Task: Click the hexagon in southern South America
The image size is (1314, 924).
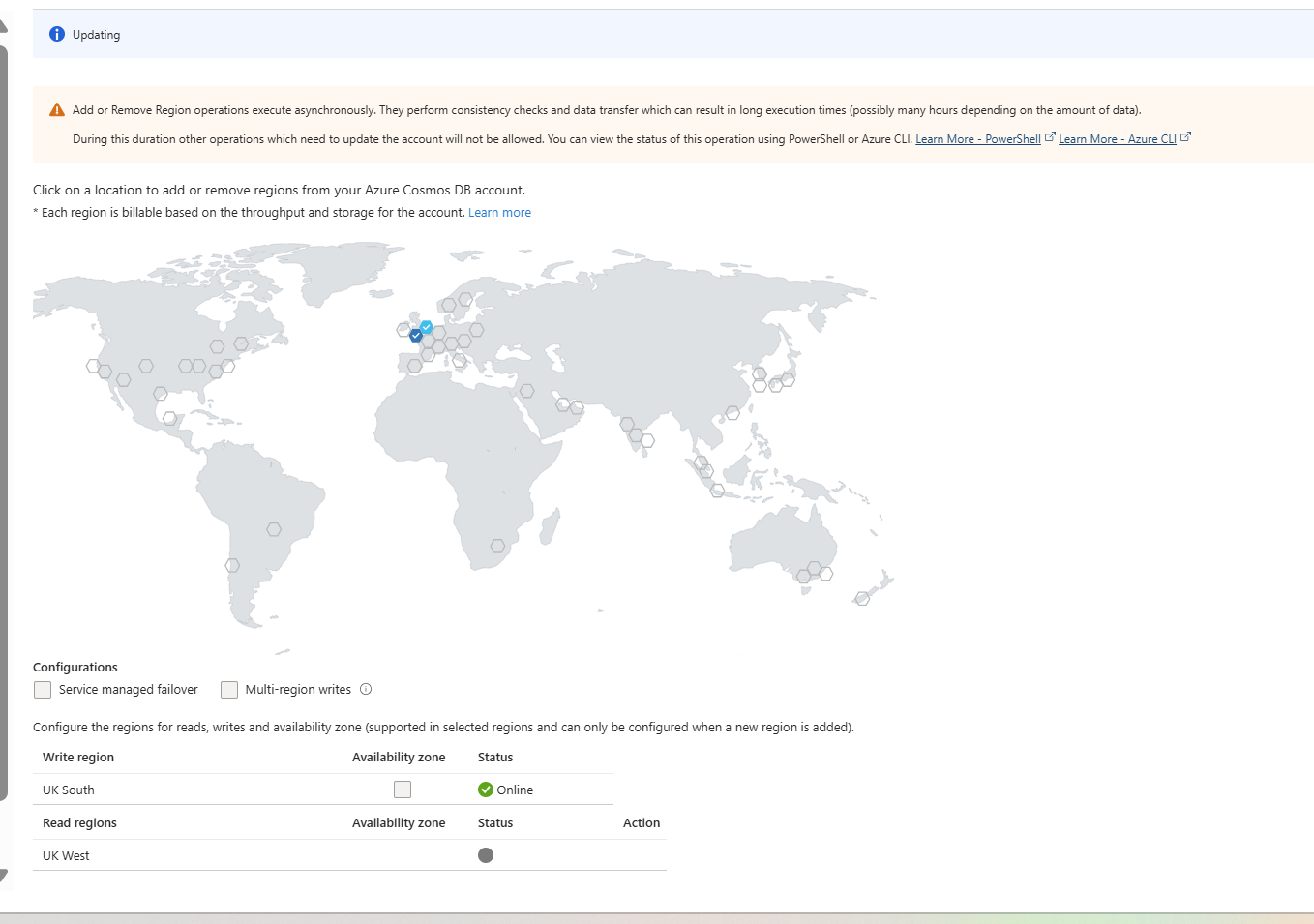Action: [232, 565]
